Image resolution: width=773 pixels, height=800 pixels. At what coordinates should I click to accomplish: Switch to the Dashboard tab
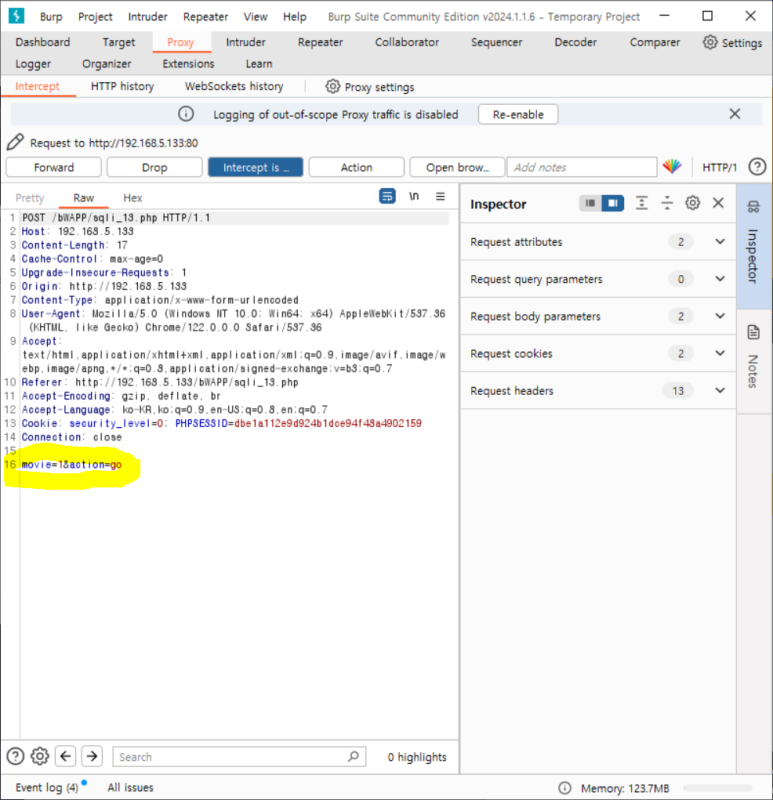point(43,42)
